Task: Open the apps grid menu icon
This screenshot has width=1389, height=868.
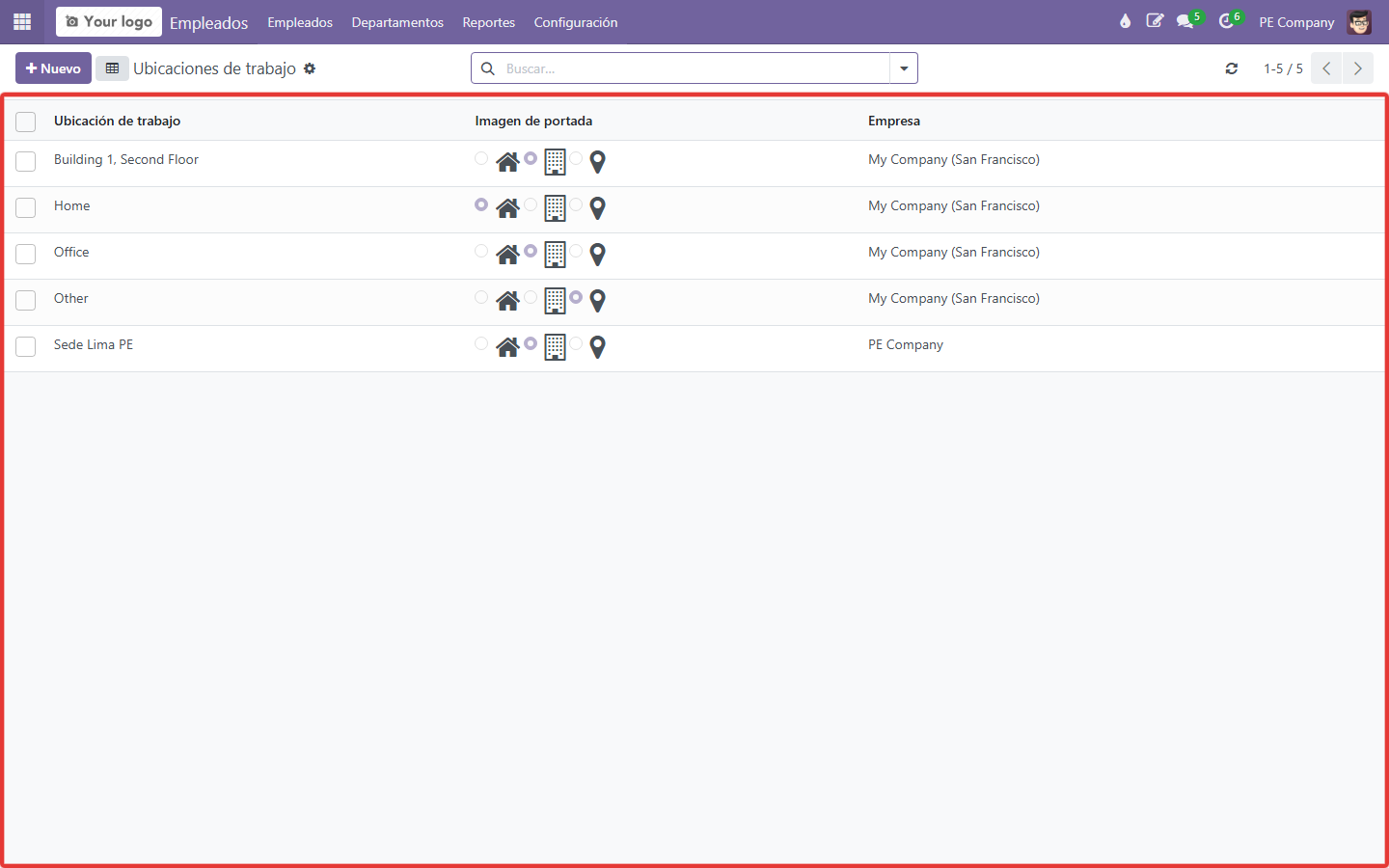Action: click(x=22, y=21)
